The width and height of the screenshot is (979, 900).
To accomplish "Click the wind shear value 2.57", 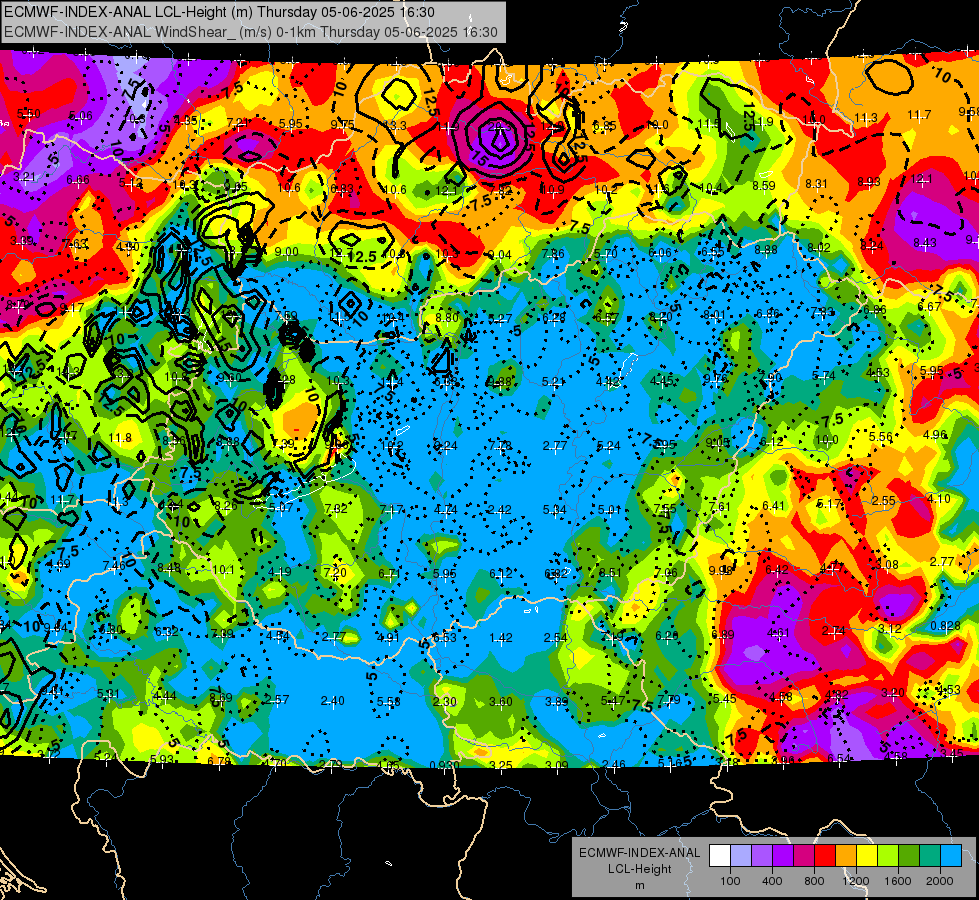I will [277, 700].
